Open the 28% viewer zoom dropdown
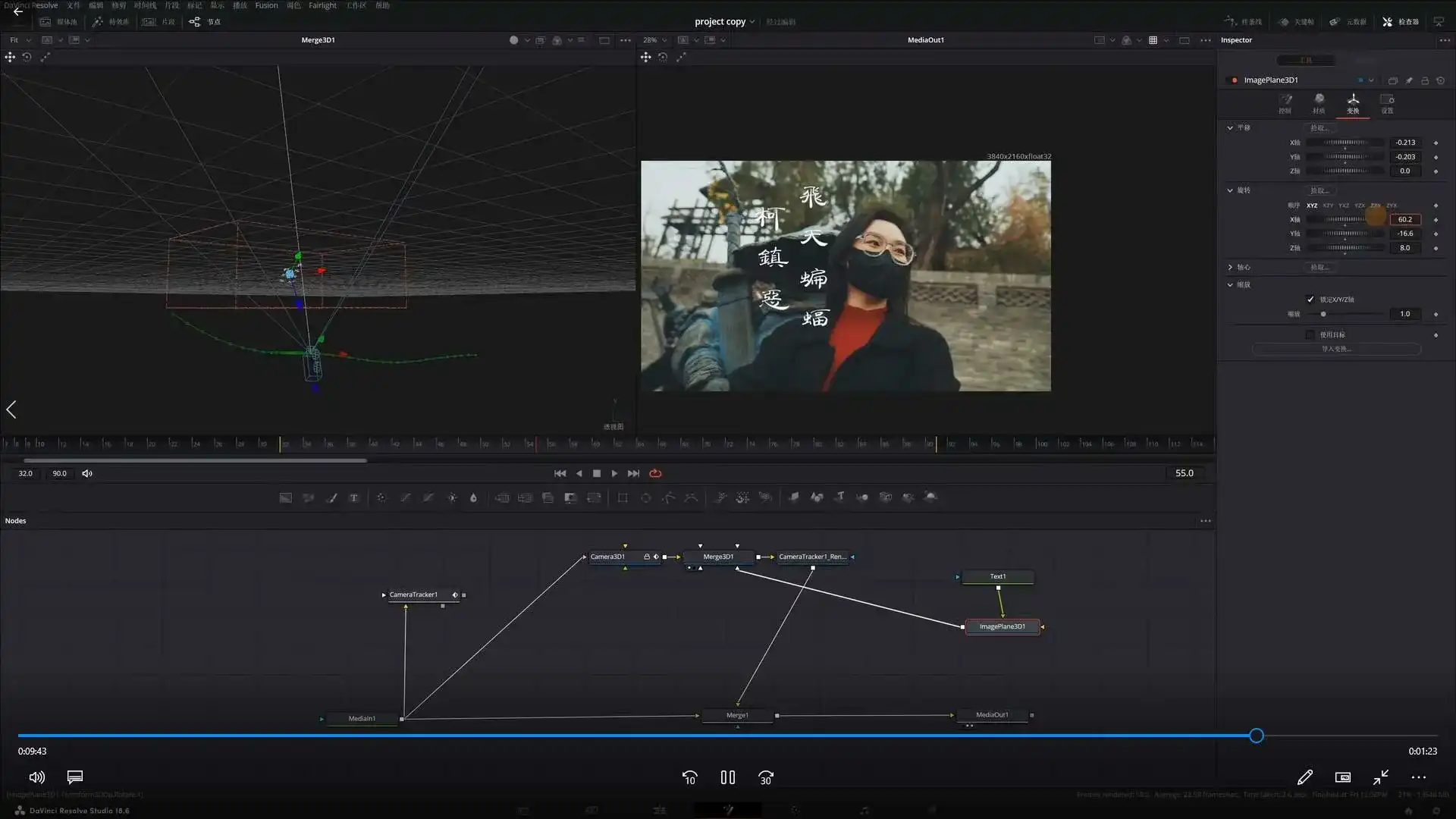This screenshot has width=1456, height=819. (655, 40)
